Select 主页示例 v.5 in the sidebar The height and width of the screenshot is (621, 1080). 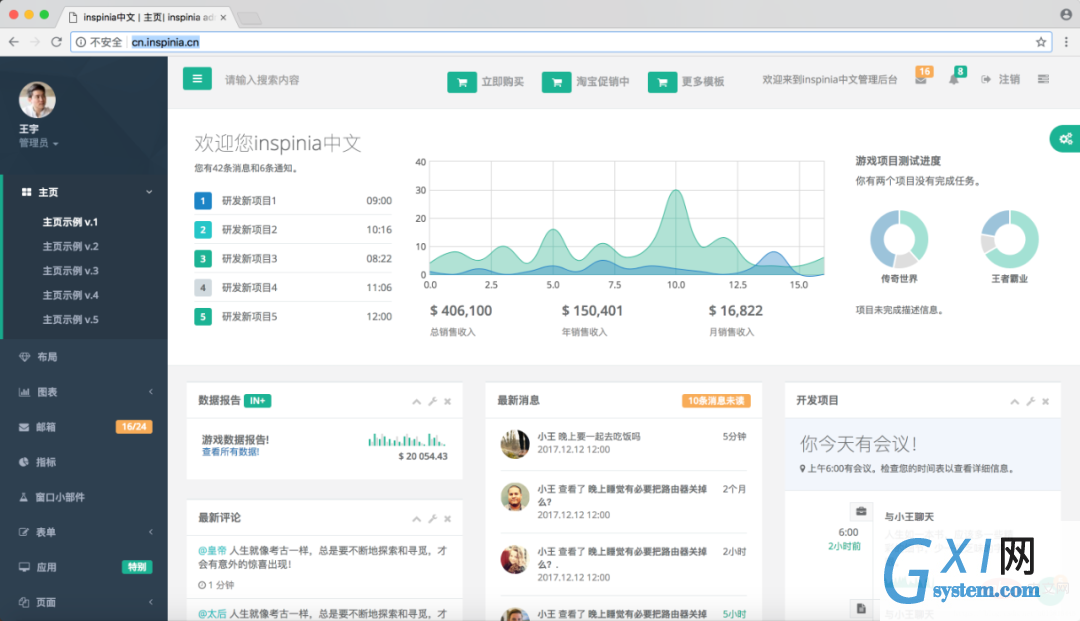point(70,319)
